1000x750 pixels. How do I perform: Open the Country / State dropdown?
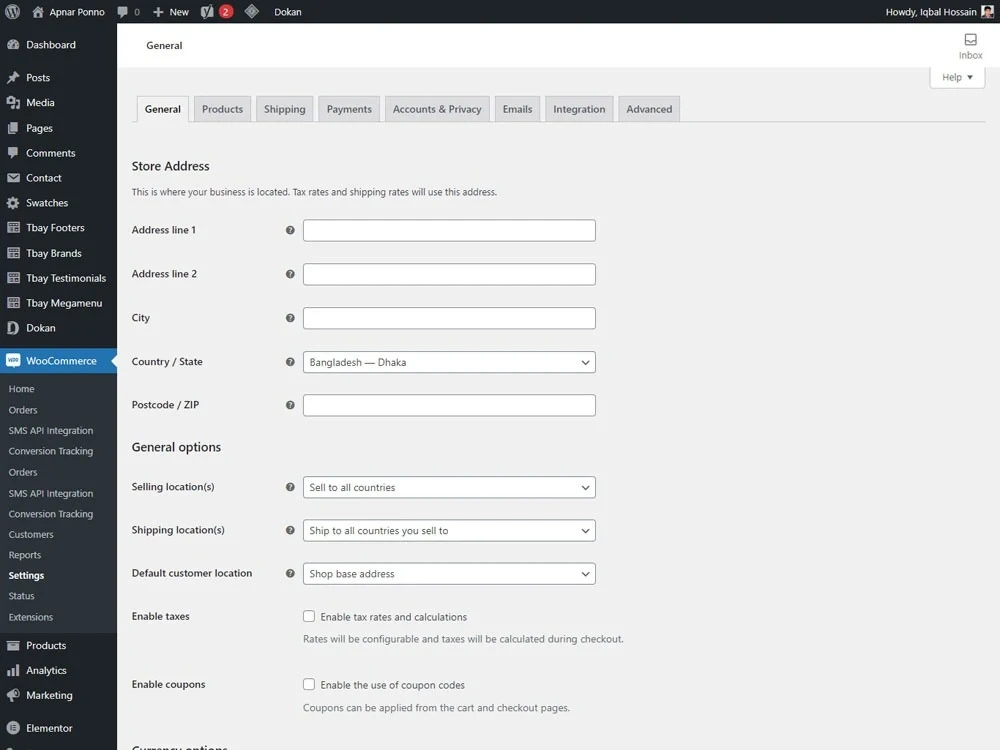[448, 362]
